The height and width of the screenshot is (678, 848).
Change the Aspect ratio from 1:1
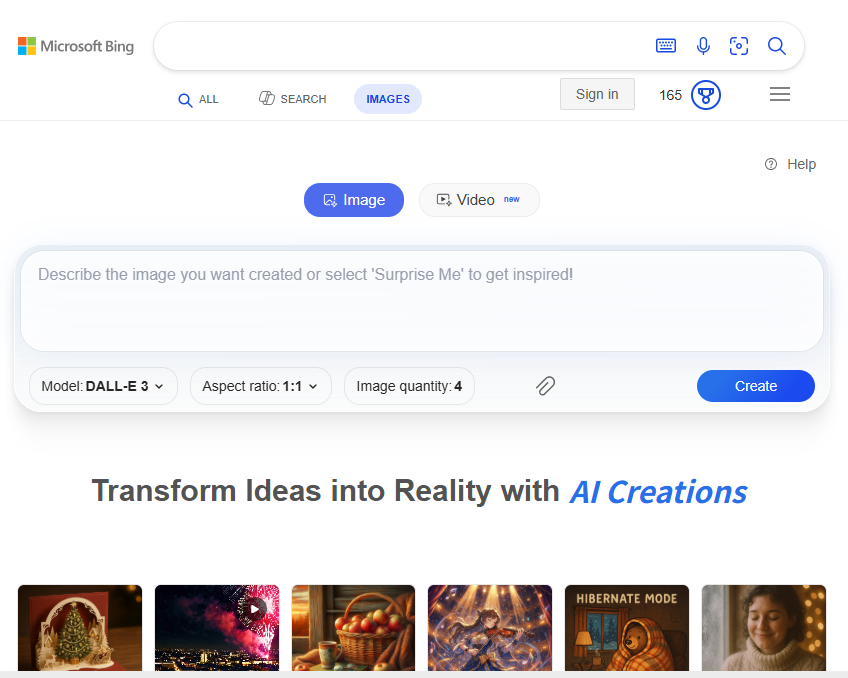point(260,386)
